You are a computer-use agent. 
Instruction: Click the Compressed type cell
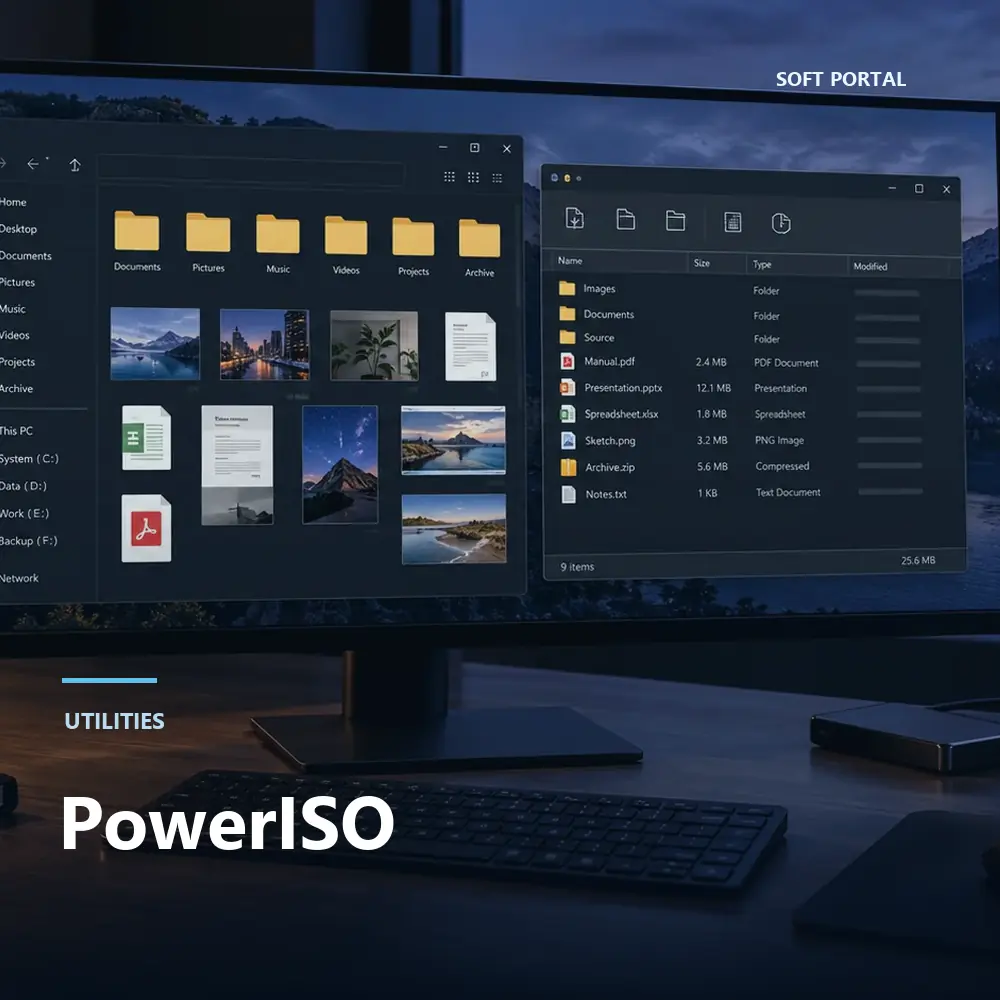pyautogui.click(x=783, y=466)
